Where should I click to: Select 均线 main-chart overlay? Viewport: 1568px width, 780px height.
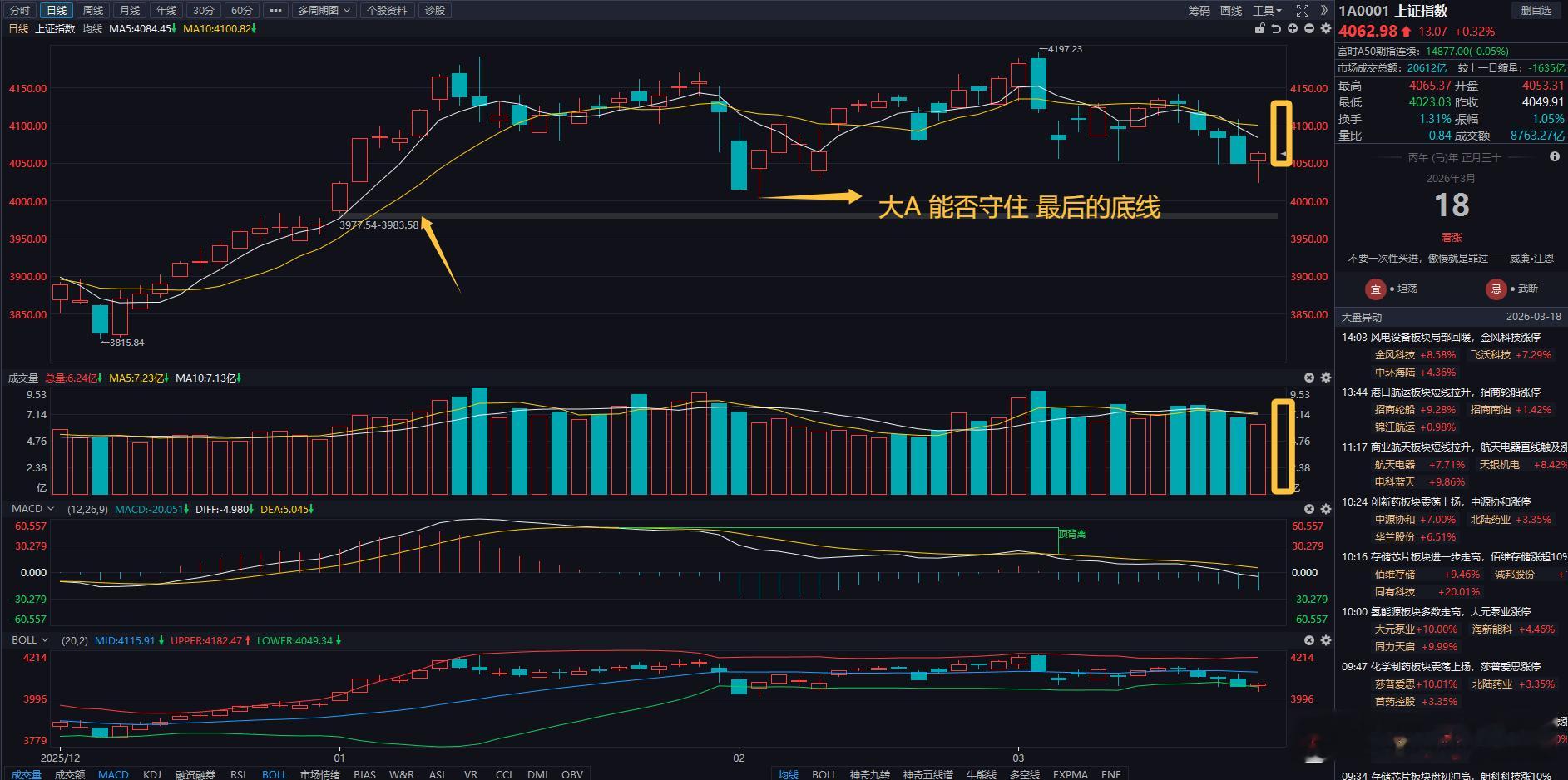[789, 774]
